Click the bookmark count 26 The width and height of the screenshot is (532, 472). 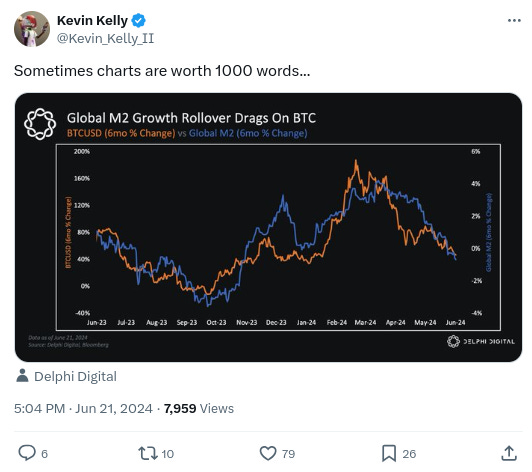(x=409, y=454)
